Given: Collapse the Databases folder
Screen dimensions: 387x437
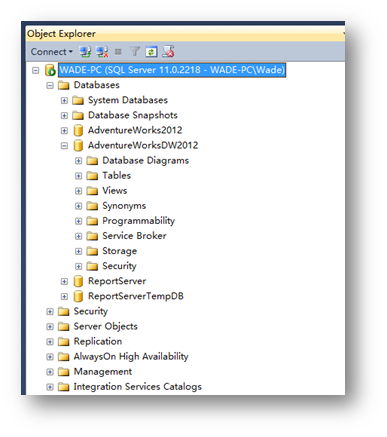Looking at the screenshot, I should (50, 86).
